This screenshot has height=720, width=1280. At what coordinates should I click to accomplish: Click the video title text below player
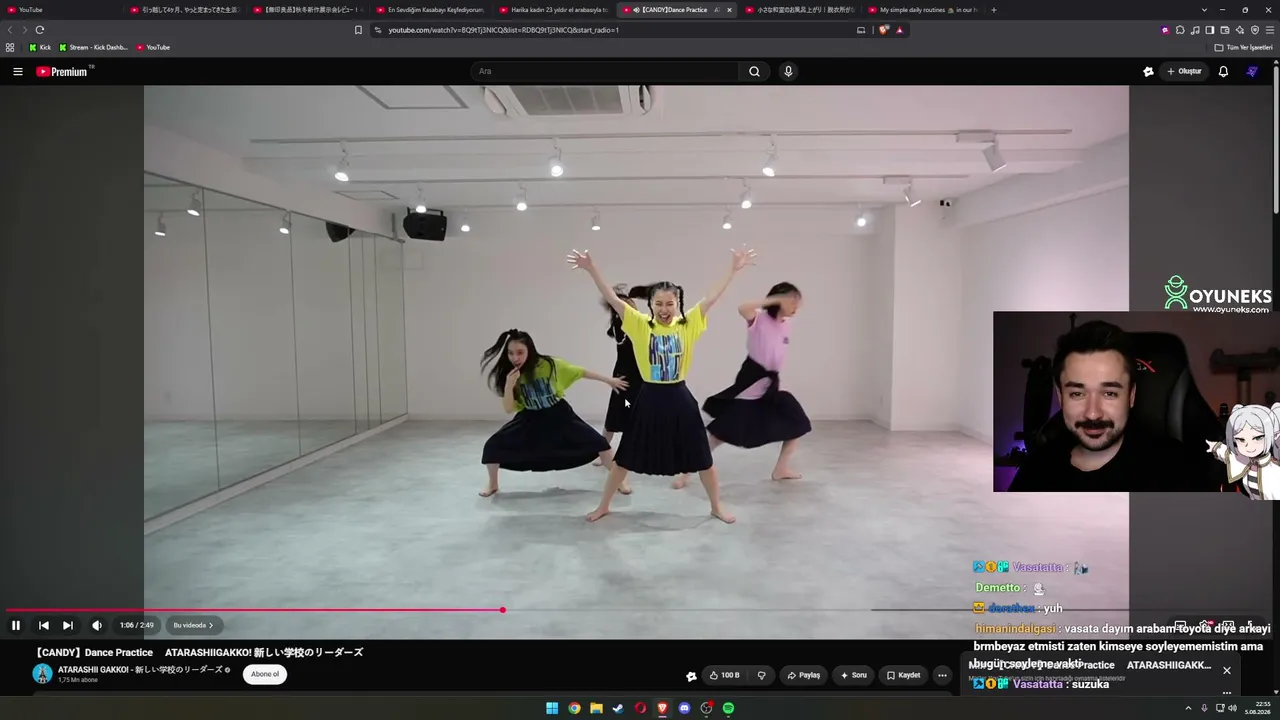tap(199, 652)
